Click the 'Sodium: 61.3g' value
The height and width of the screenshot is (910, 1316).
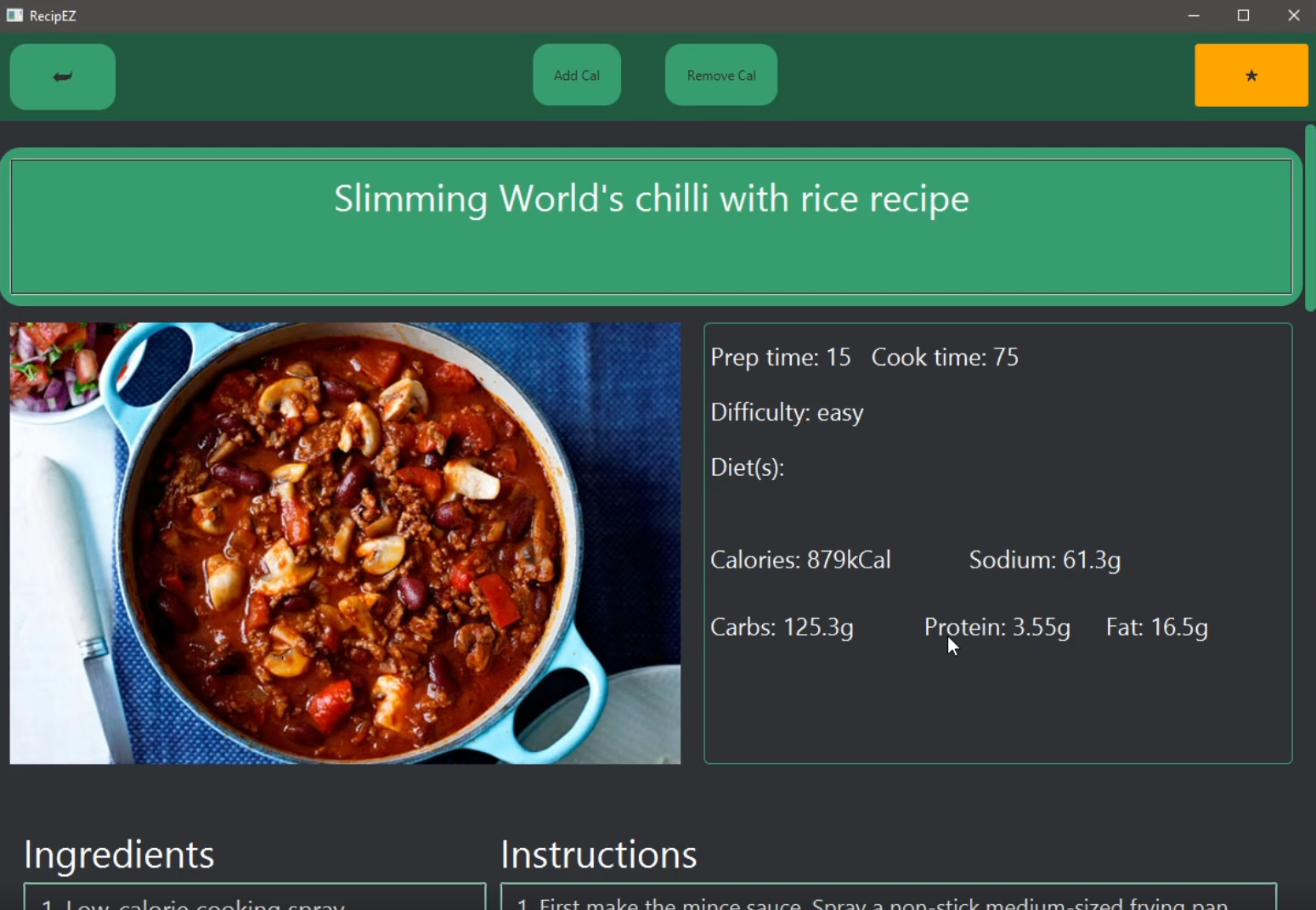point(1045,560)
